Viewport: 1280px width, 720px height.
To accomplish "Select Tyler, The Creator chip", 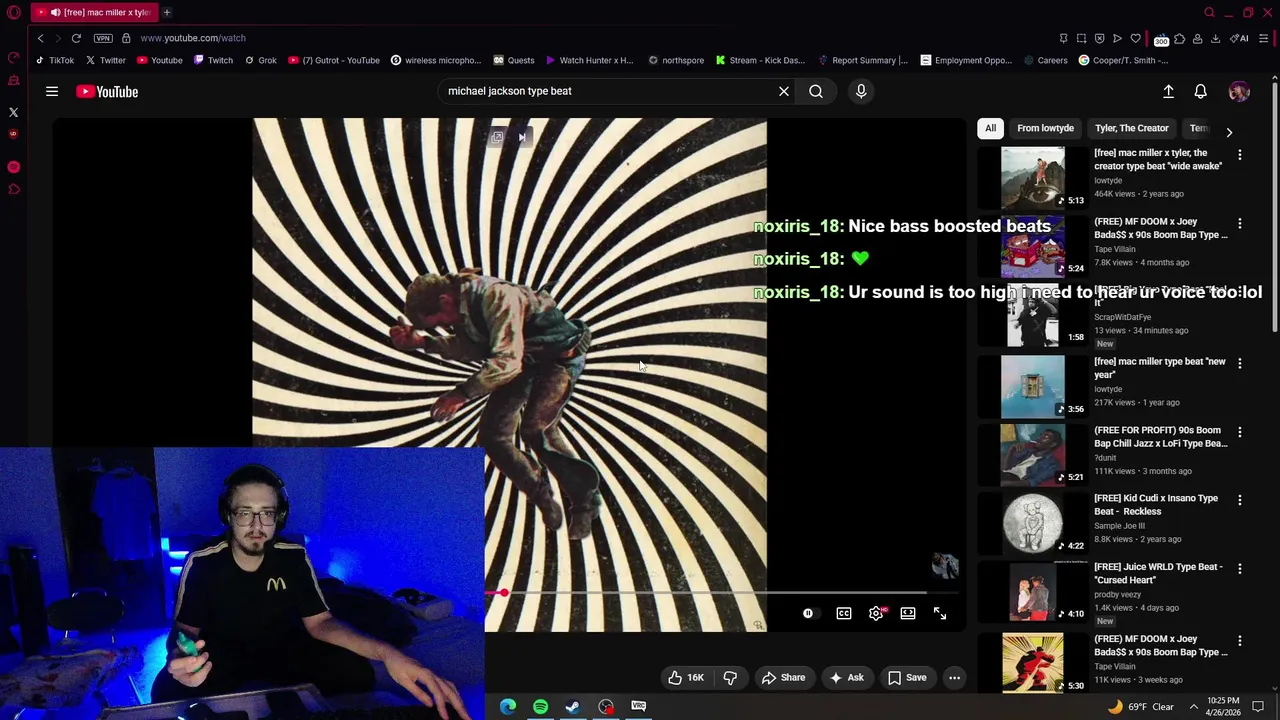I will tap(1131, 128).
